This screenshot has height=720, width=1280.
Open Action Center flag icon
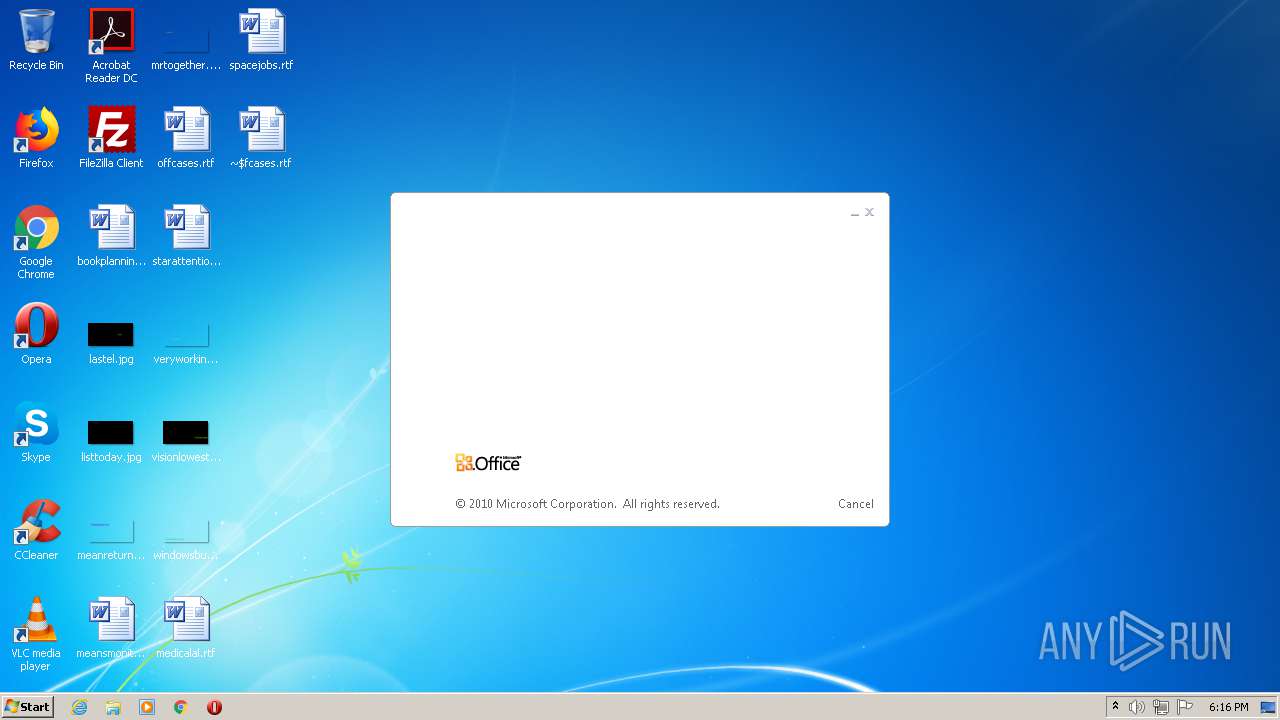(x=1185, y=707)
